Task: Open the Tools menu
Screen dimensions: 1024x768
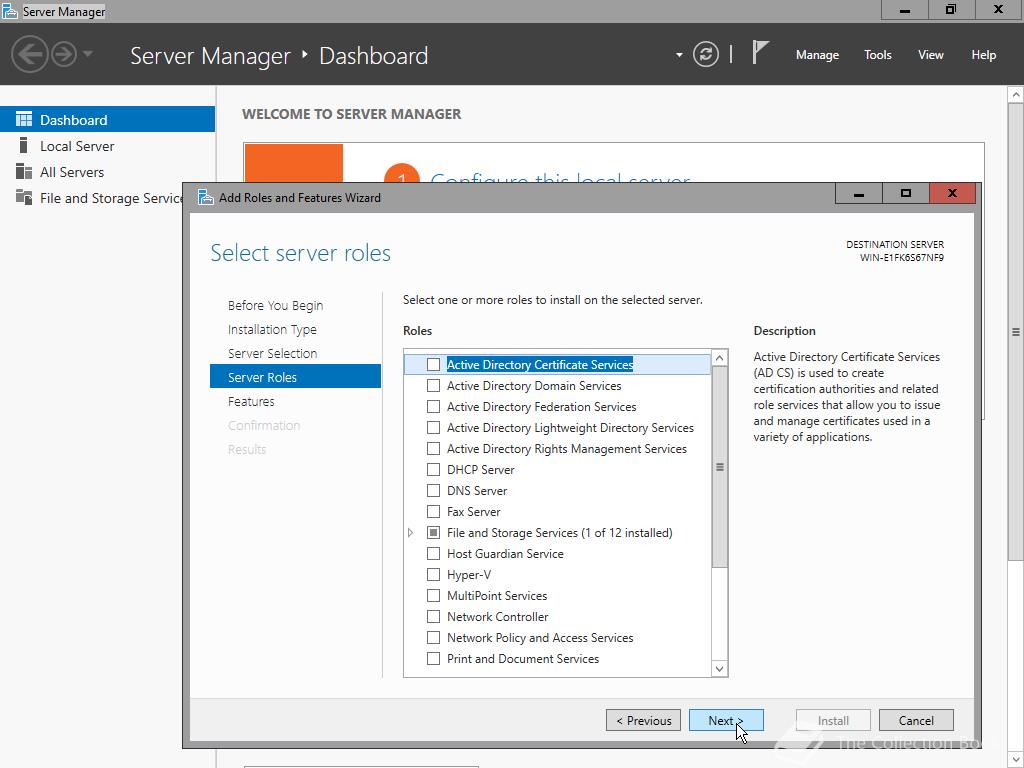Action: pos(877,55)
